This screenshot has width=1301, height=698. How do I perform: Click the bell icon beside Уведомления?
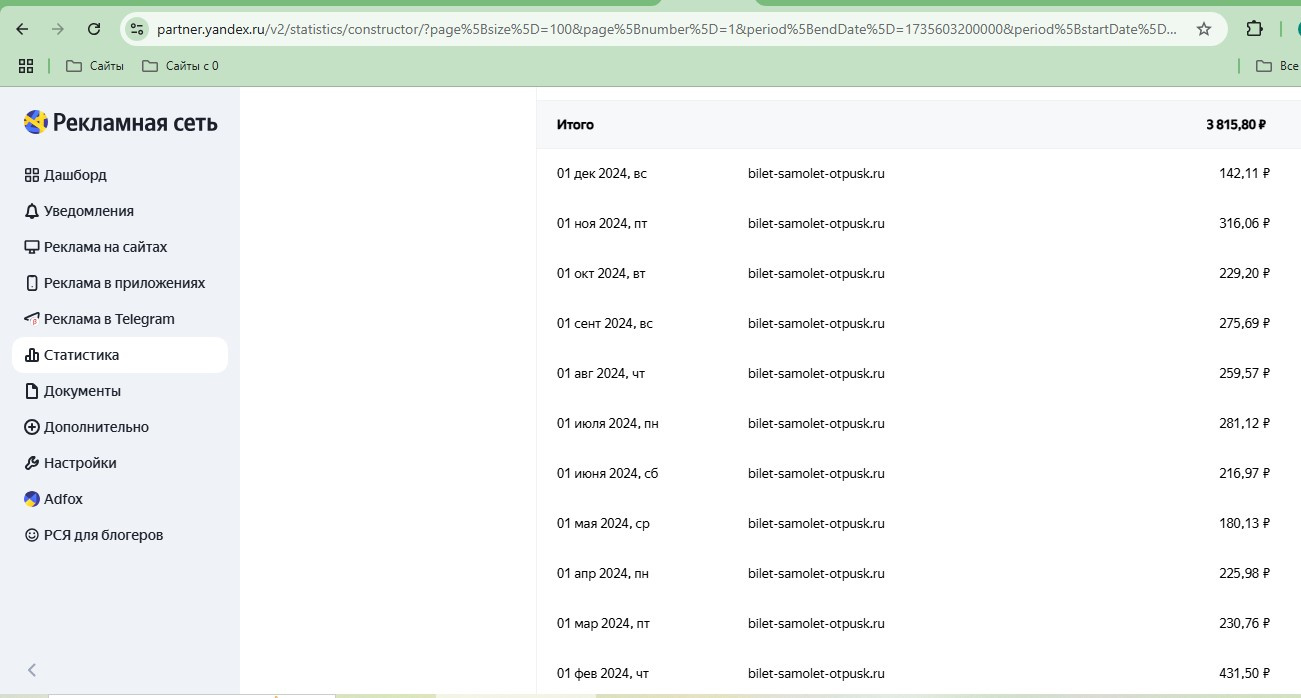(x=32, y=211)
